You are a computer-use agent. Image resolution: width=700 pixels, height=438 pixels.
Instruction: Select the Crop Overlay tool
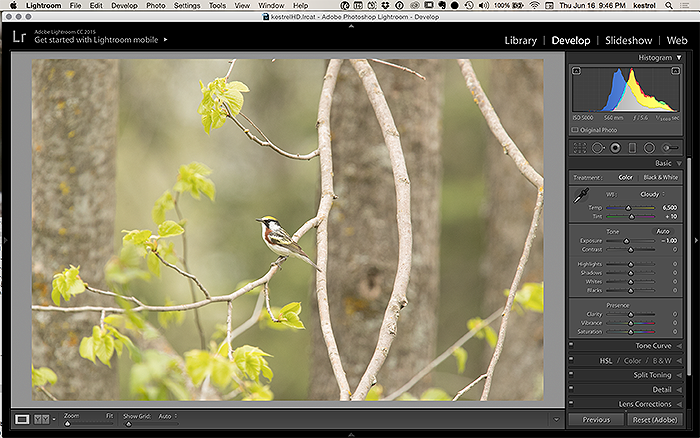(579, 148)
